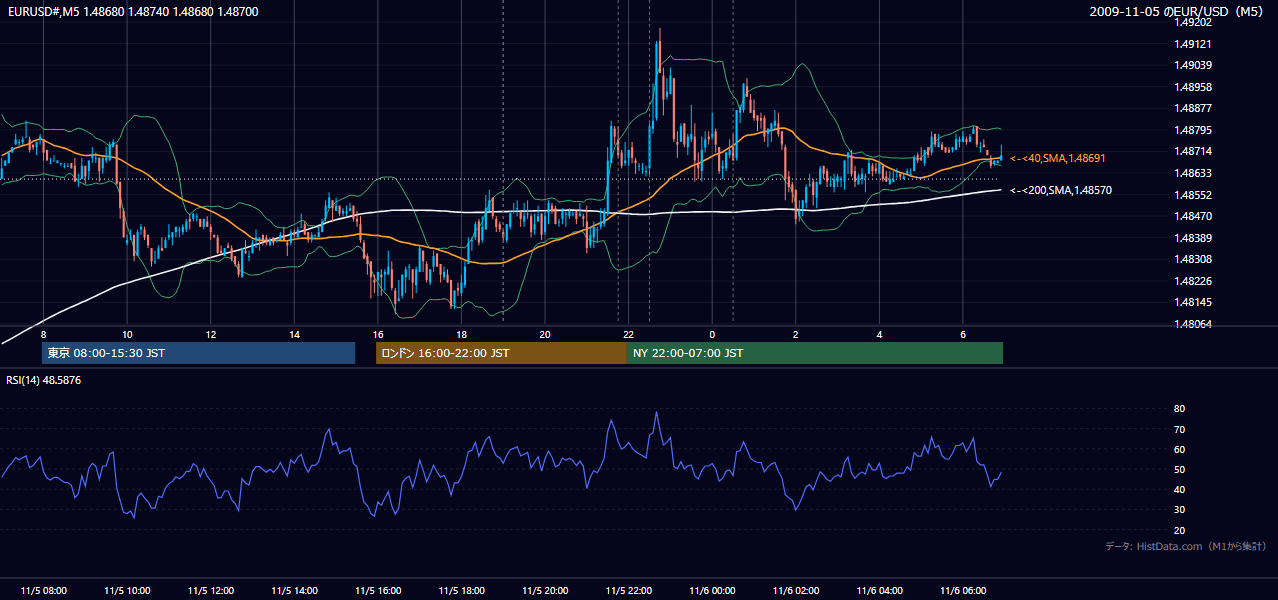Click price axis value 1.49121
Screen dimensions: 1278x600
point(1192,44)
